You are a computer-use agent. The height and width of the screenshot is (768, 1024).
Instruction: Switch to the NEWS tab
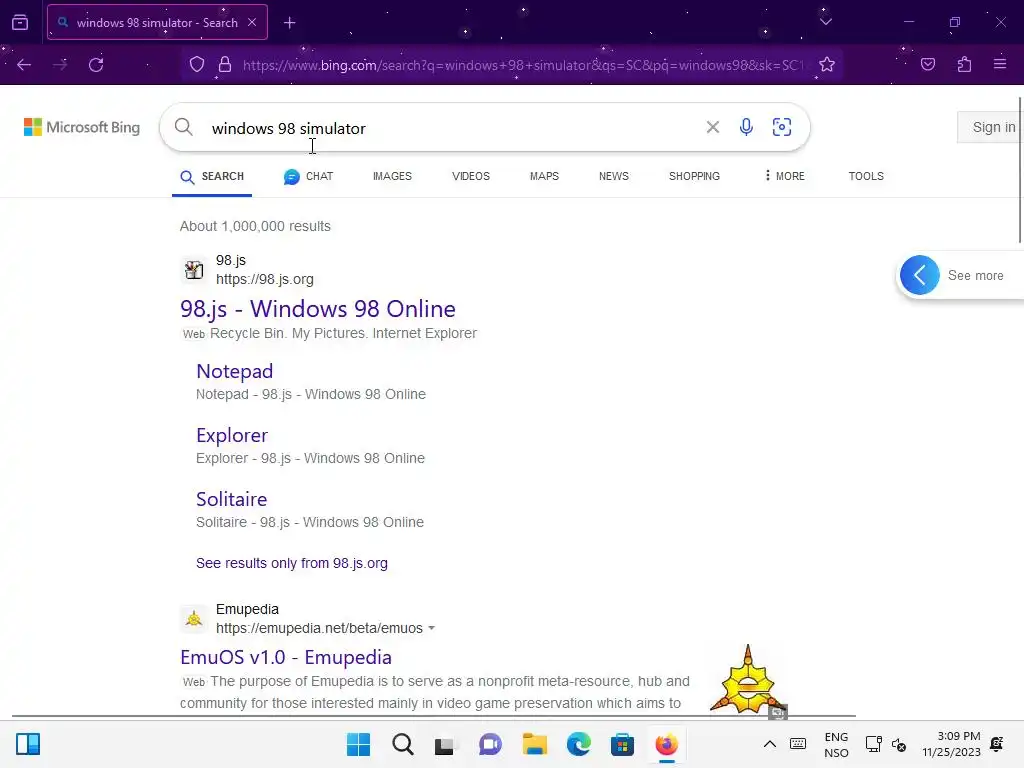click(x=614, y=176)
